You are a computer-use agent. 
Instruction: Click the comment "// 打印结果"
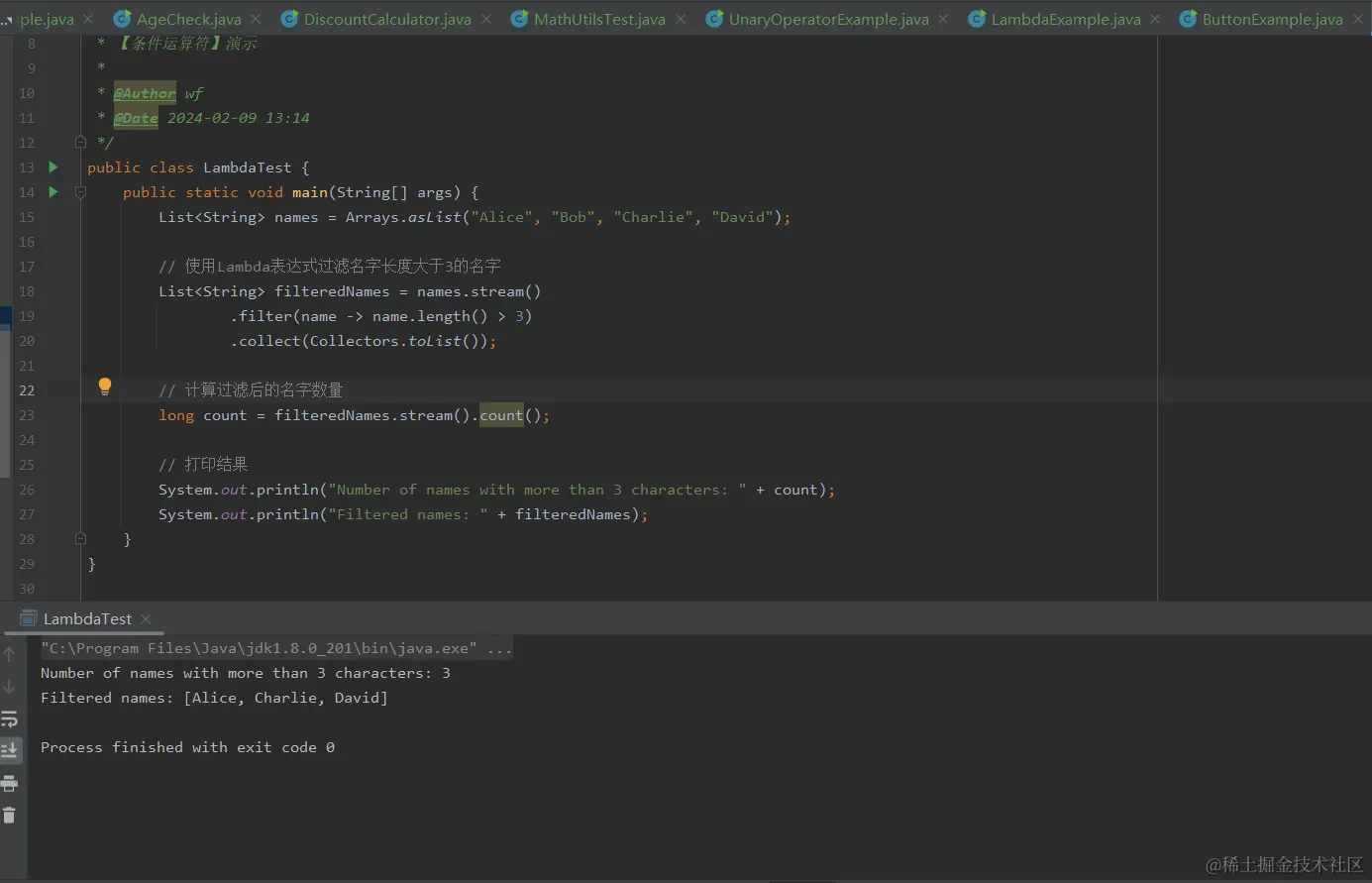click(x=203, y=464)
